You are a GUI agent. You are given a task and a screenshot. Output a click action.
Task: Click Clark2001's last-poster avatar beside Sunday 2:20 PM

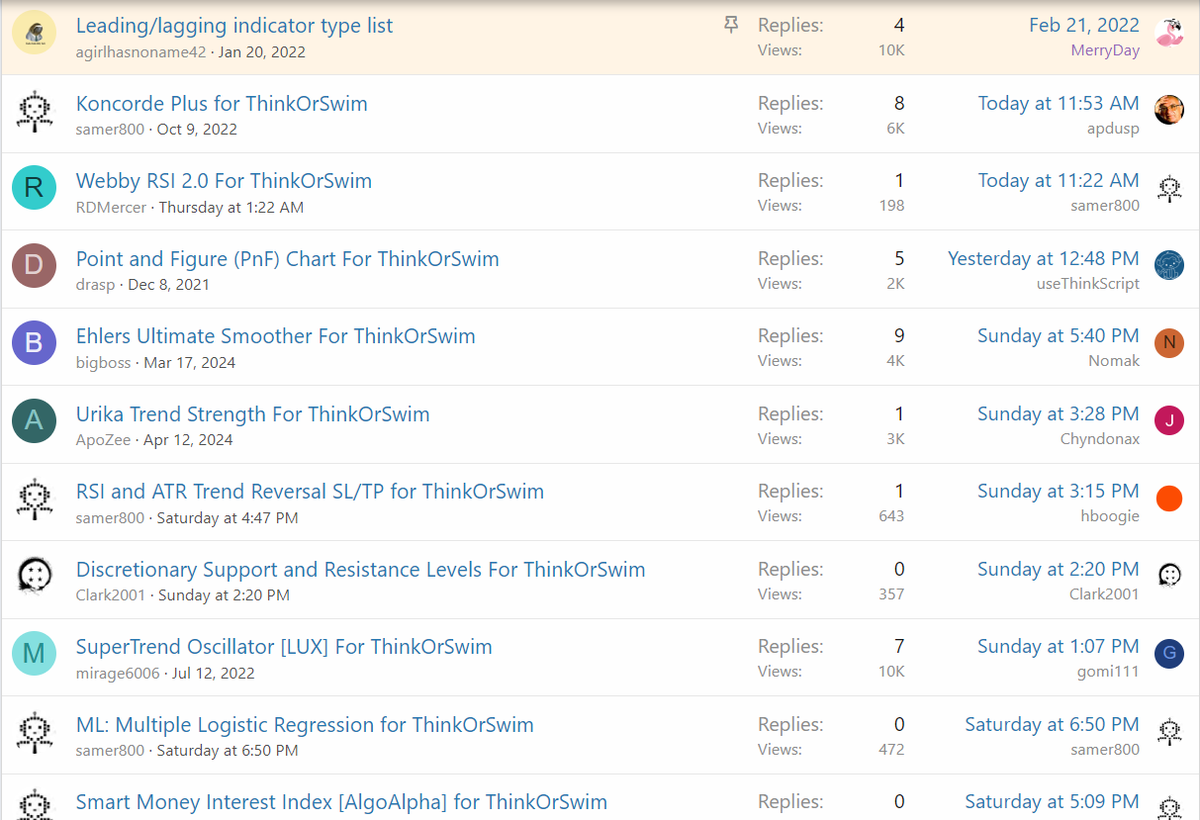(1169, 575)
